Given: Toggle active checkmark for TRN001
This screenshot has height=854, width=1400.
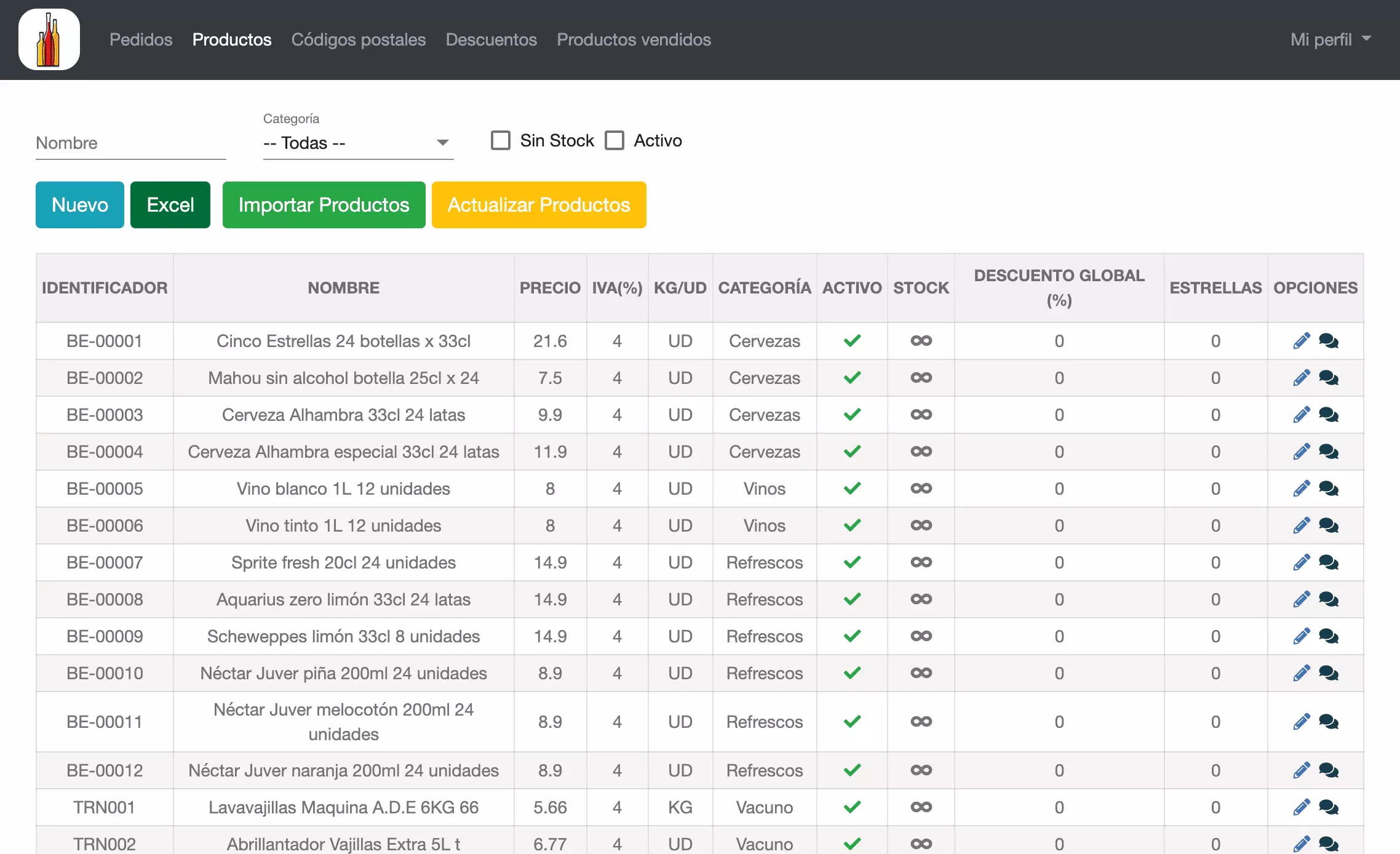Looking at the screenshot, I should [852, 807].
